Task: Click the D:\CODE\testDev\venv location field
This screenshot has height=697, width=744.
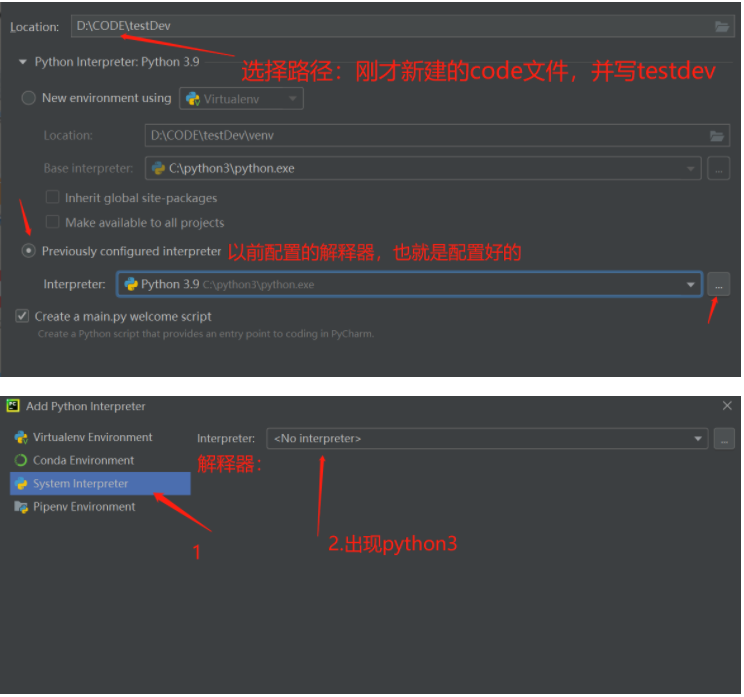Action: click(x=437, y=136)
